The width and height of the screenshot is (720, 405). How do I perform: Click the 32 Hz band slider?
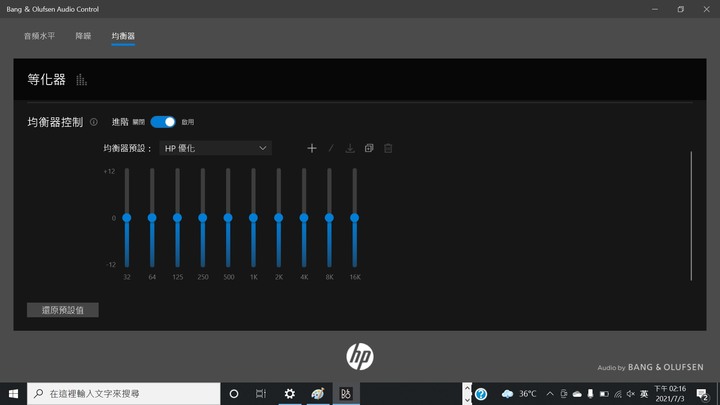coord(127,218)
